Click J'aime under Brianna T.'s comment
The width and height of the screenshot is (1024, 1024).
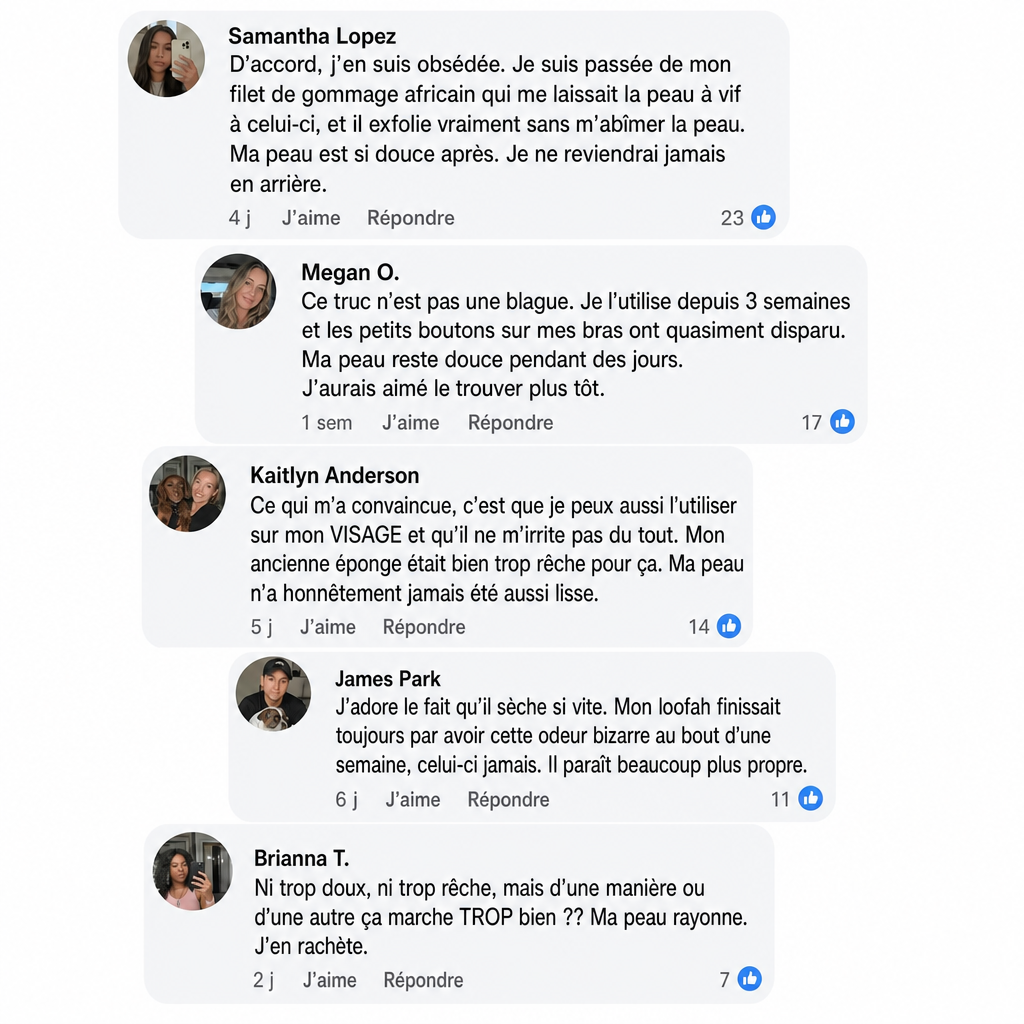(330, 980)
